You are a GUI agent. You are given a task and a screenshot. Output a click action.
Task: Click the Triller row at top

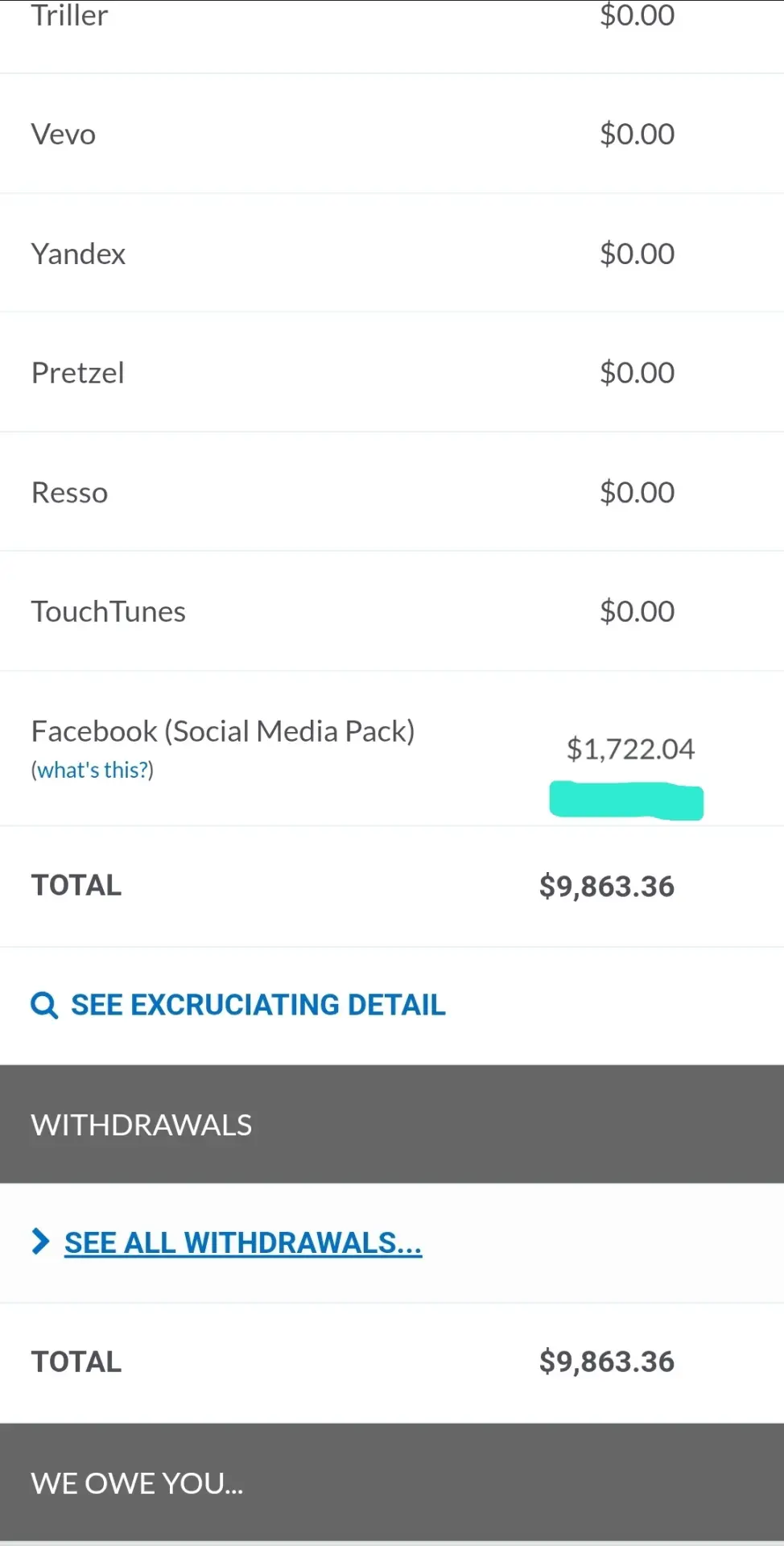(392, 36)
